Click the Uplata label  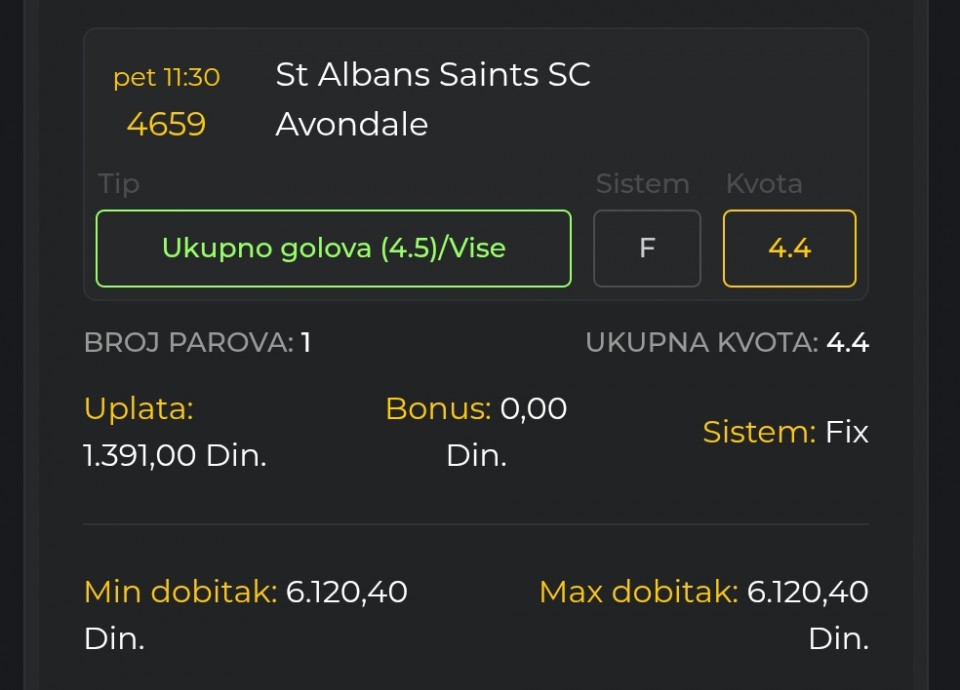[138, 408]
